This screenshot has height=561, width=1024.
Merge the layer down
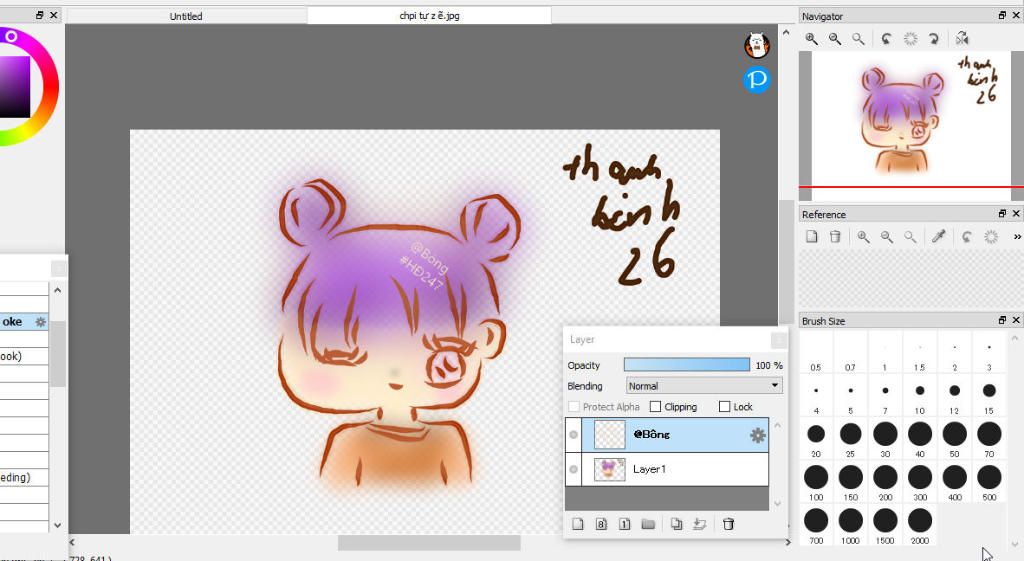pos(699,524)
